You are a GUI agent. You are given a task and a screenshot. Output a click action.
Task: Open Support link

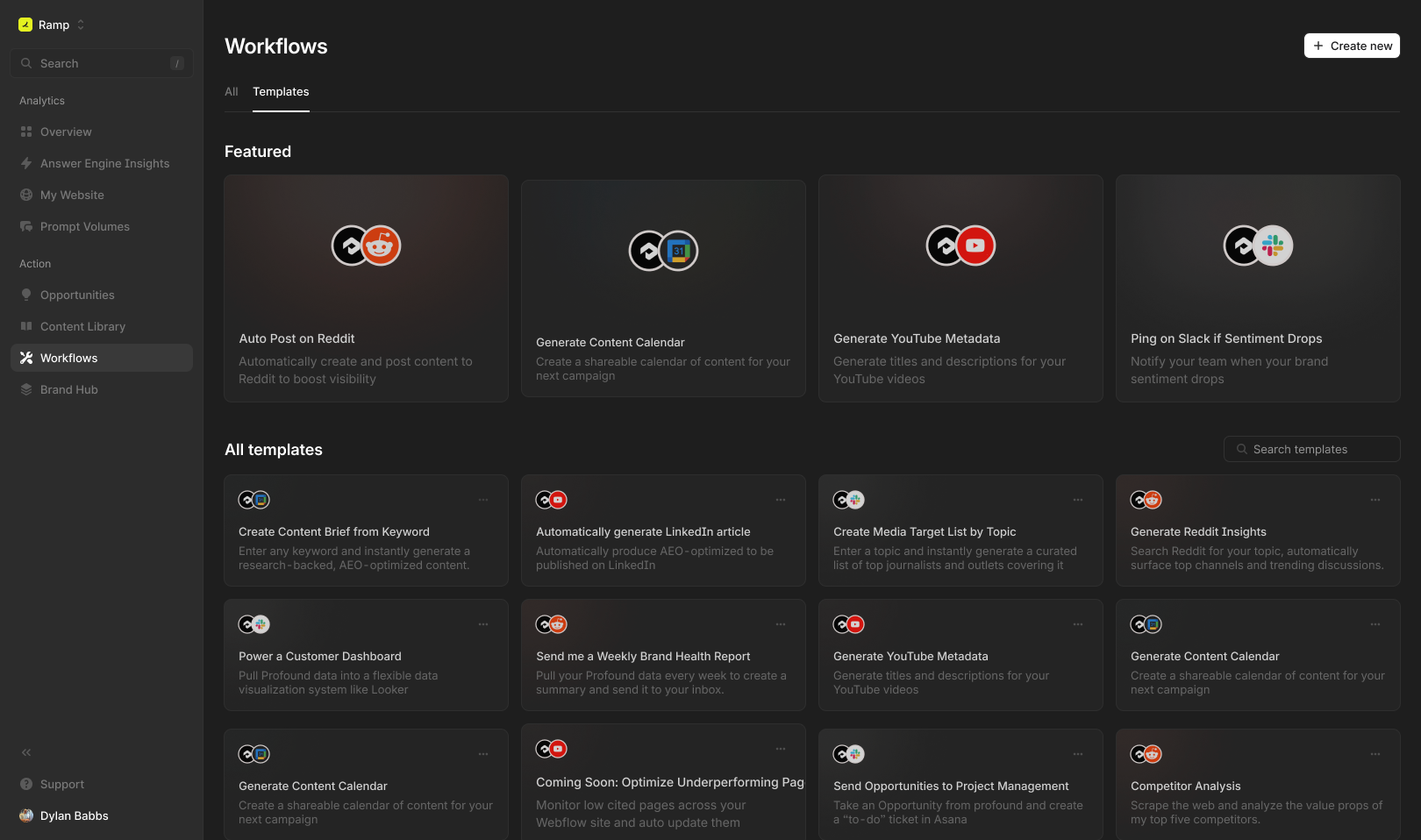click(x=102, y=784)
